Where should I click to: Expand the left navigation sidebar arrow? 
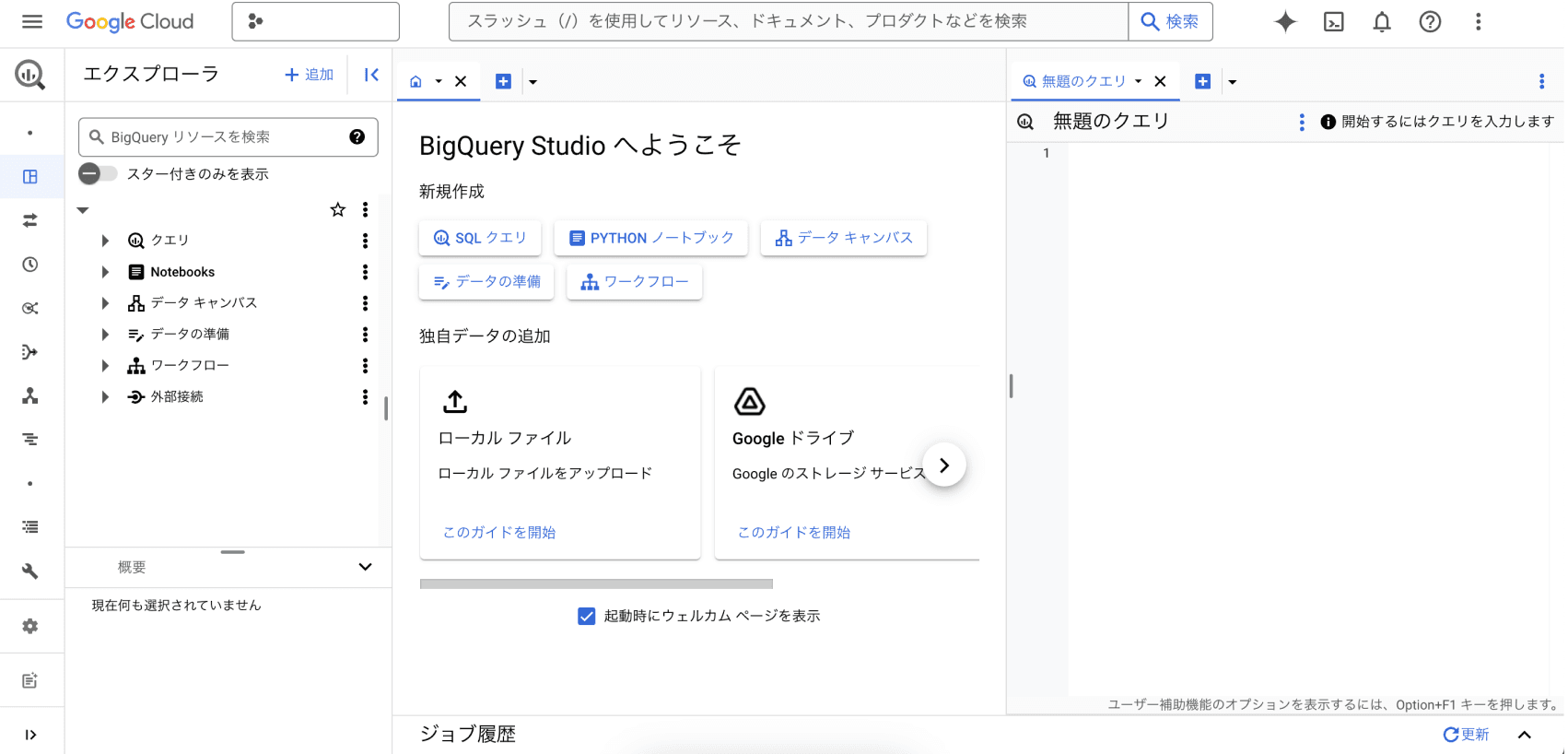pos(30,735)
